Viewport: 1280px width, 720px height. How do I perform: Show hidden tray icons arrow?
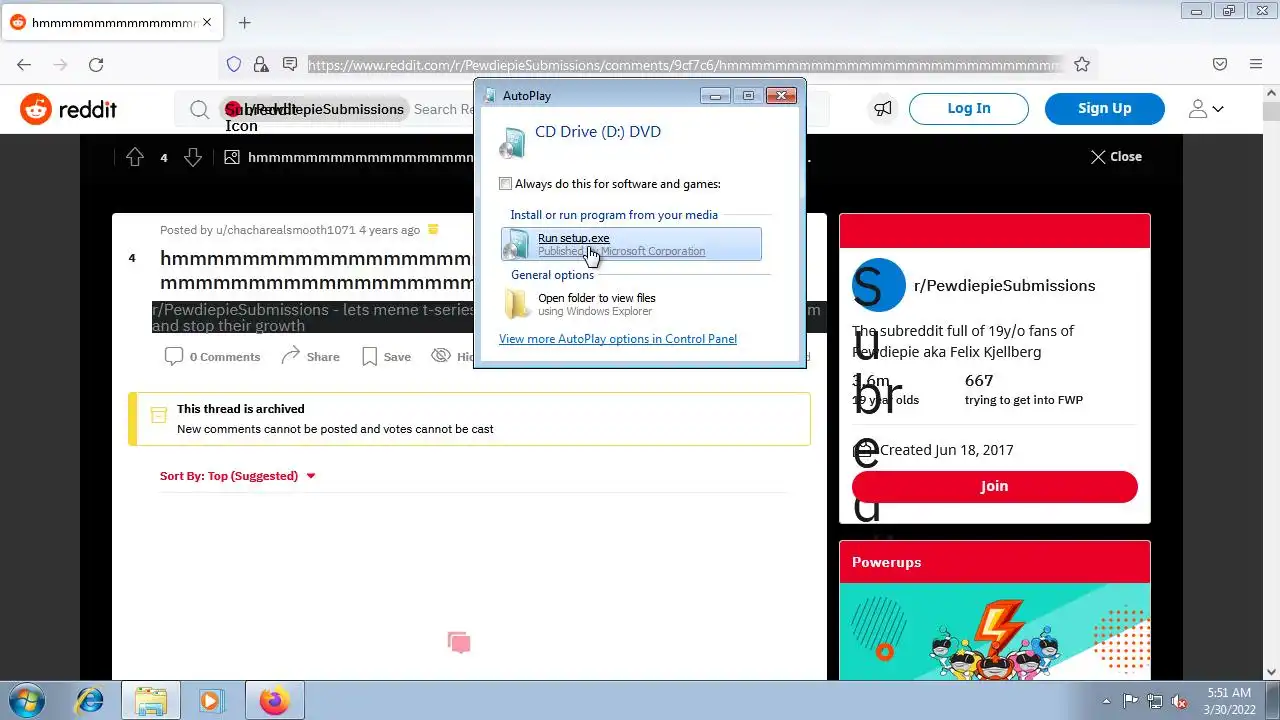pyautogui.click(x=1106, y=701)
